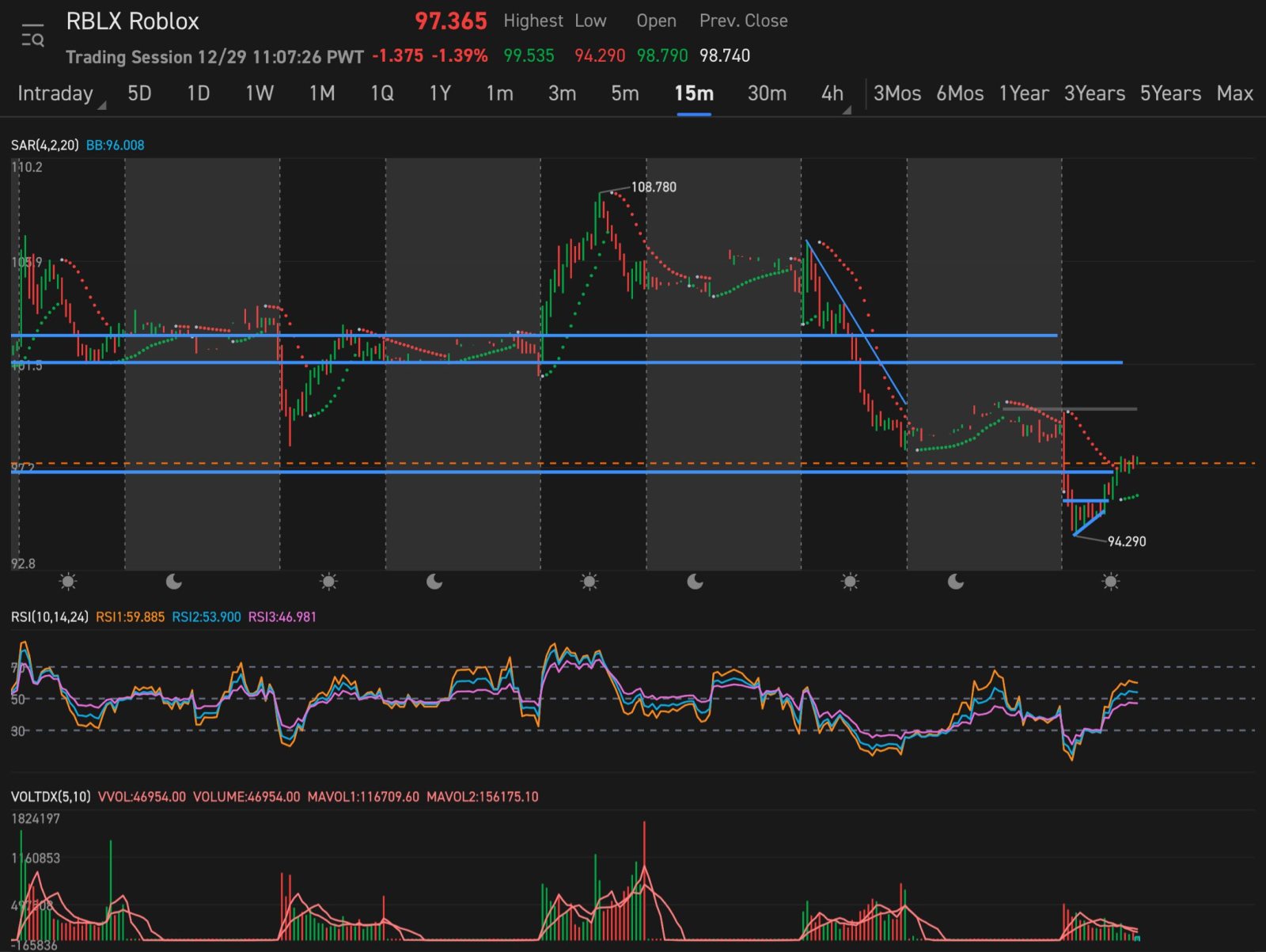Select the active 15m interval tab
The width and height of the screenshot is (1266, 952).
[694, 93]
